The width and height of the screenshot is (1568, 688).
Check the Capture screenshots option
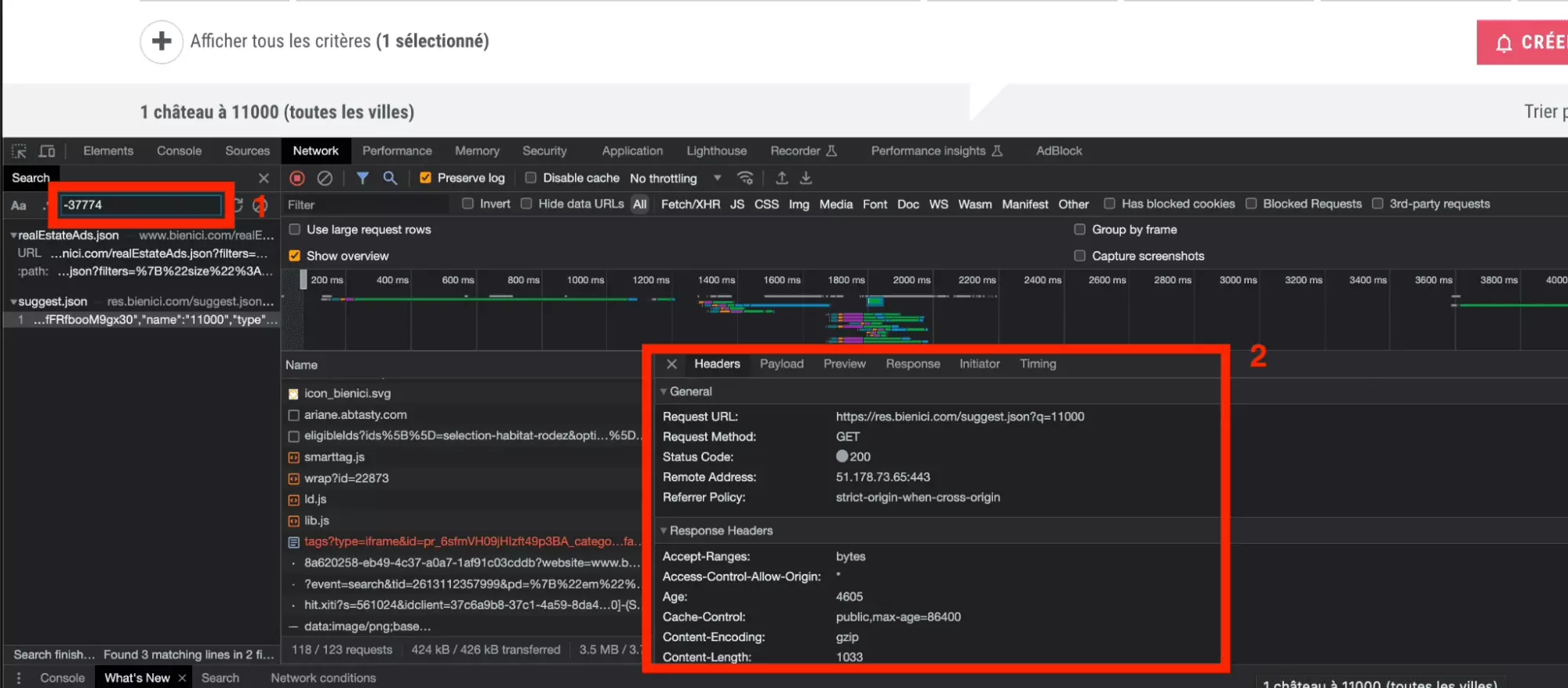1079,256
